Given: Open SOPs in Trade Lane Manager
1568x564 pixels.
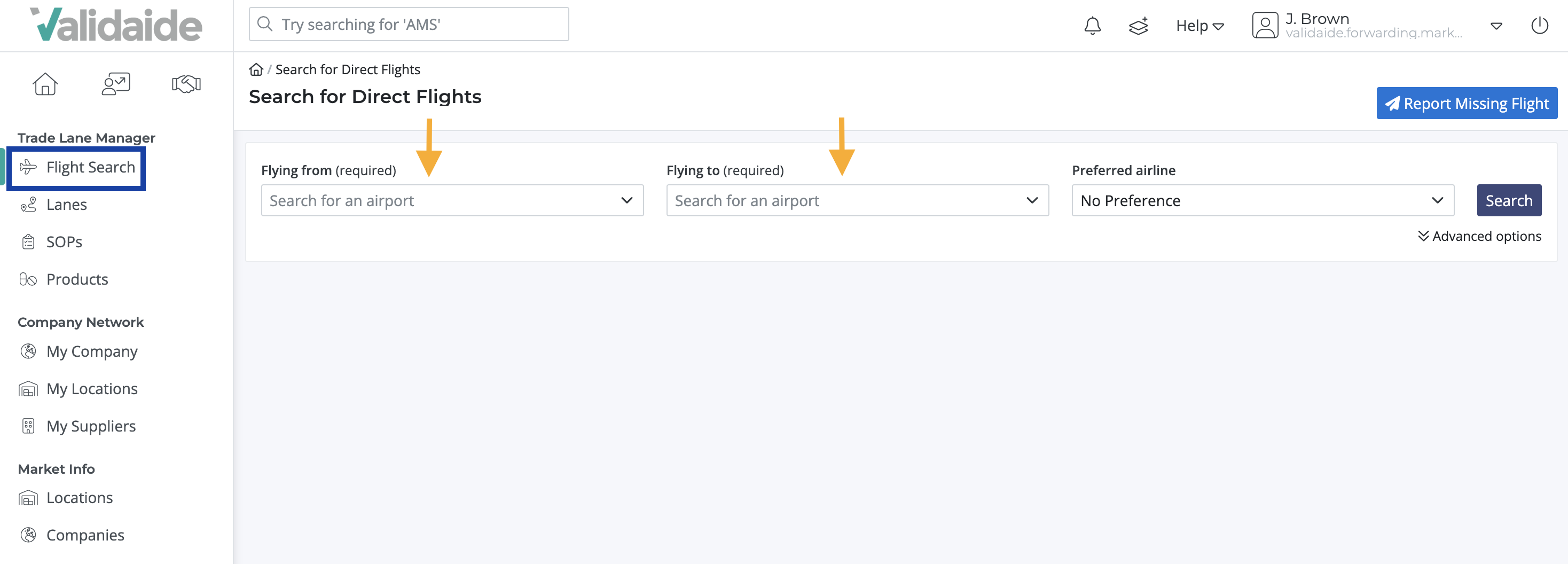Looking at the screenshot, I should 64,241.
